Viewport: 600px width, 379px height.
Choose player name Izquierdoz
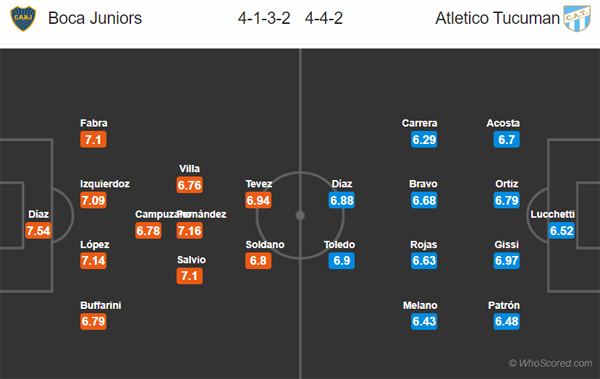pos(105,184)
